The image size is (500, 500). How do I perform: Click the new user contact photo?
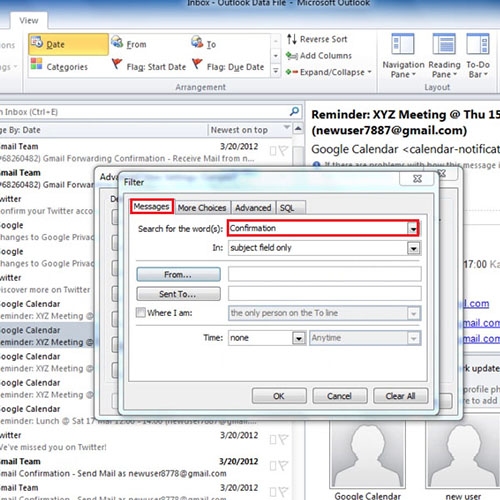tap(463, 455)
